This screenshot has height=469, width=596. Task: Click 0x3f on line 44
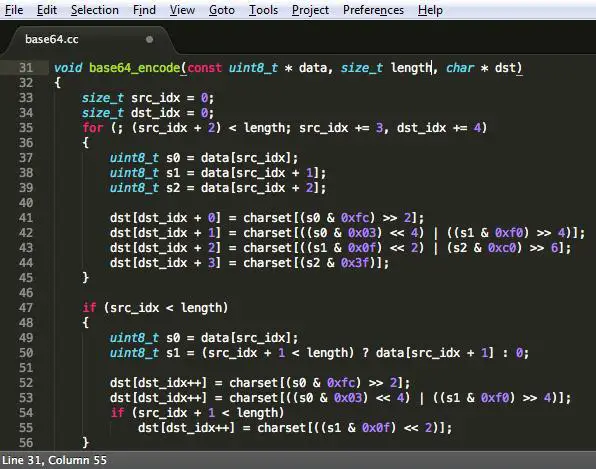pos(355,263)
